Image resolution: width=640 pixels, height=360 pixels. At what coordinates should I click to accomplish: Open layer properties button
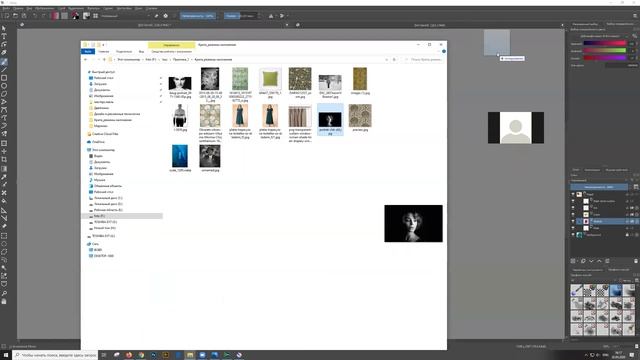pos(607,261)
